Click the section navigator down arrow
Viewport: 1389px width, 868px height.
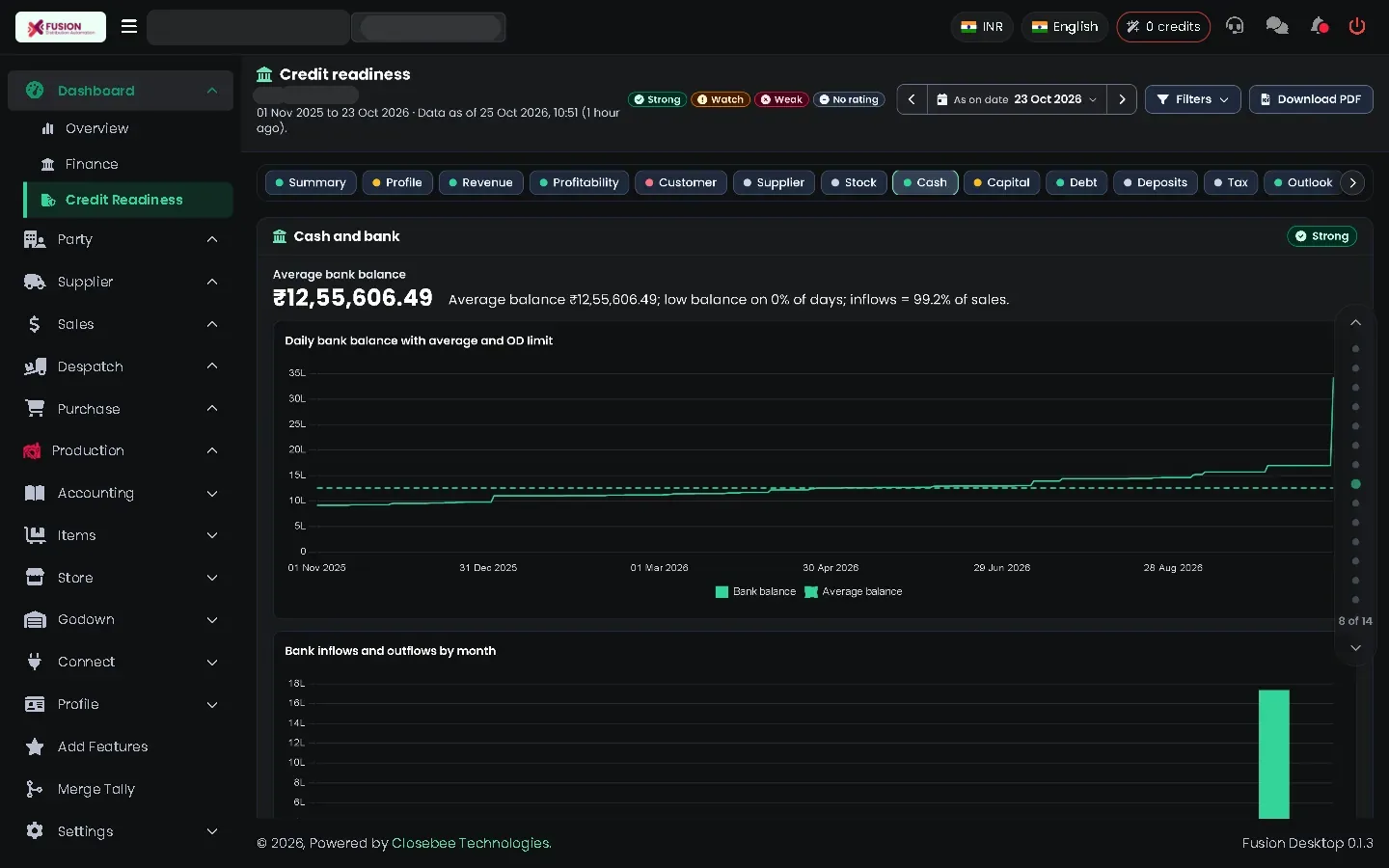(1355, 648)
